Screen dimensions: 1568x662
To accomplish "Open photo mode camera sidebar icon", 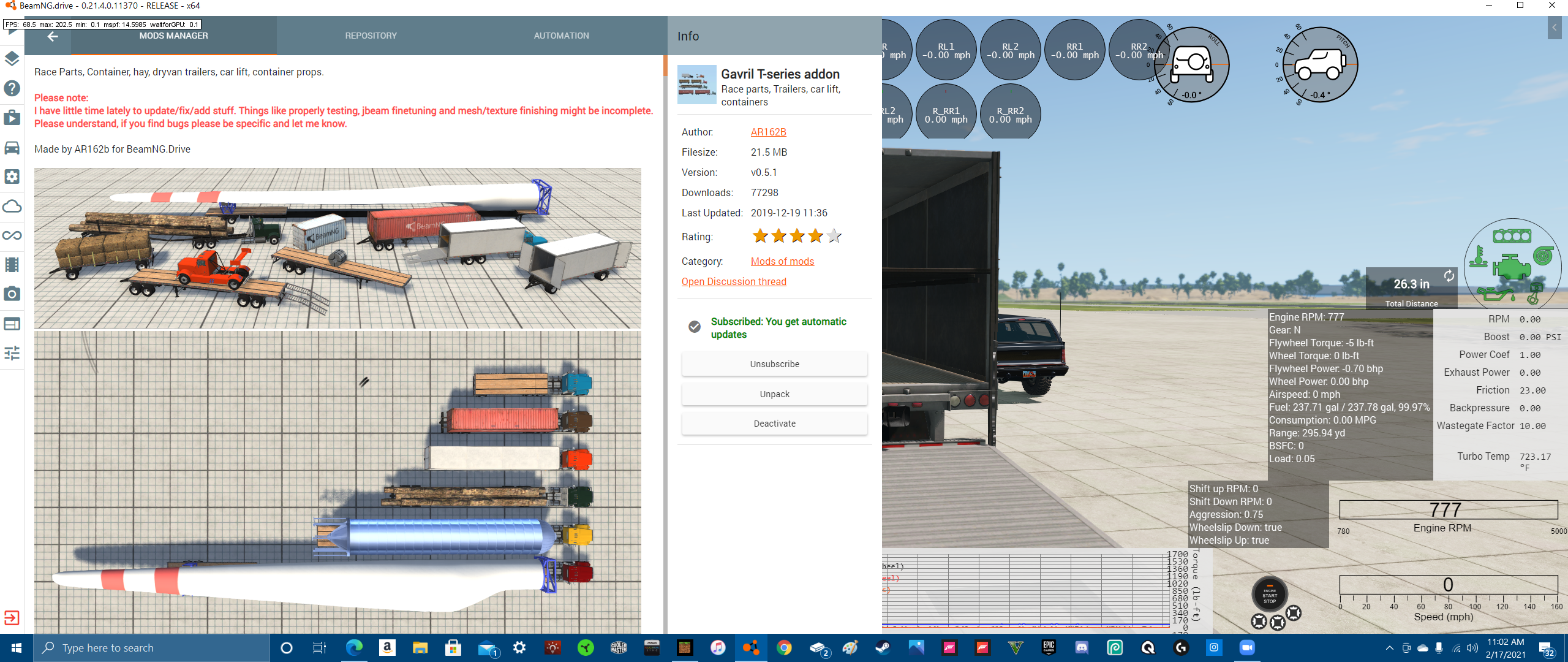I will pos(12,294).
